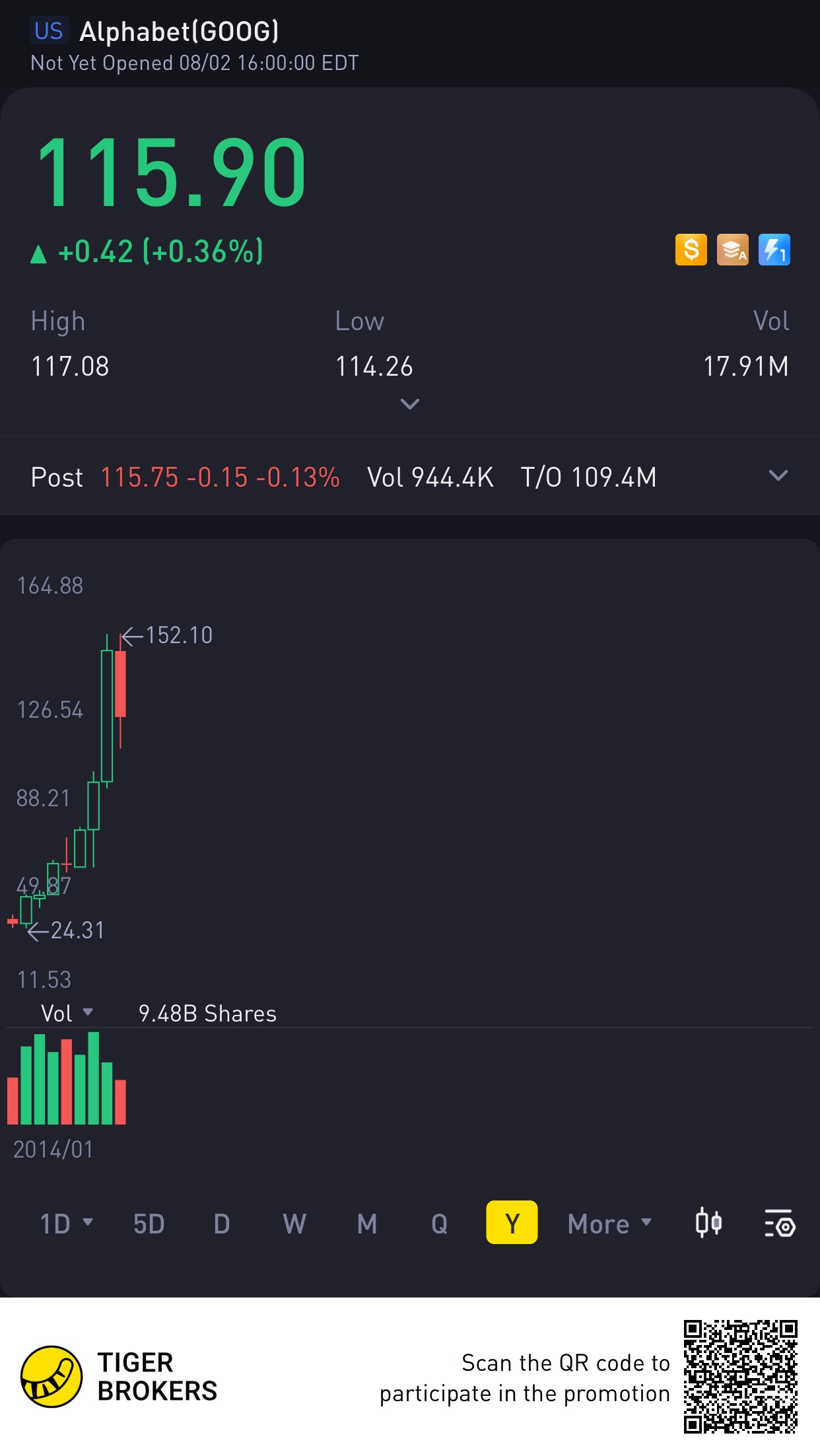Open the Vol indicator dropdown
The height and width of the screenshot is (1456, 820).
pos(67,1013)
